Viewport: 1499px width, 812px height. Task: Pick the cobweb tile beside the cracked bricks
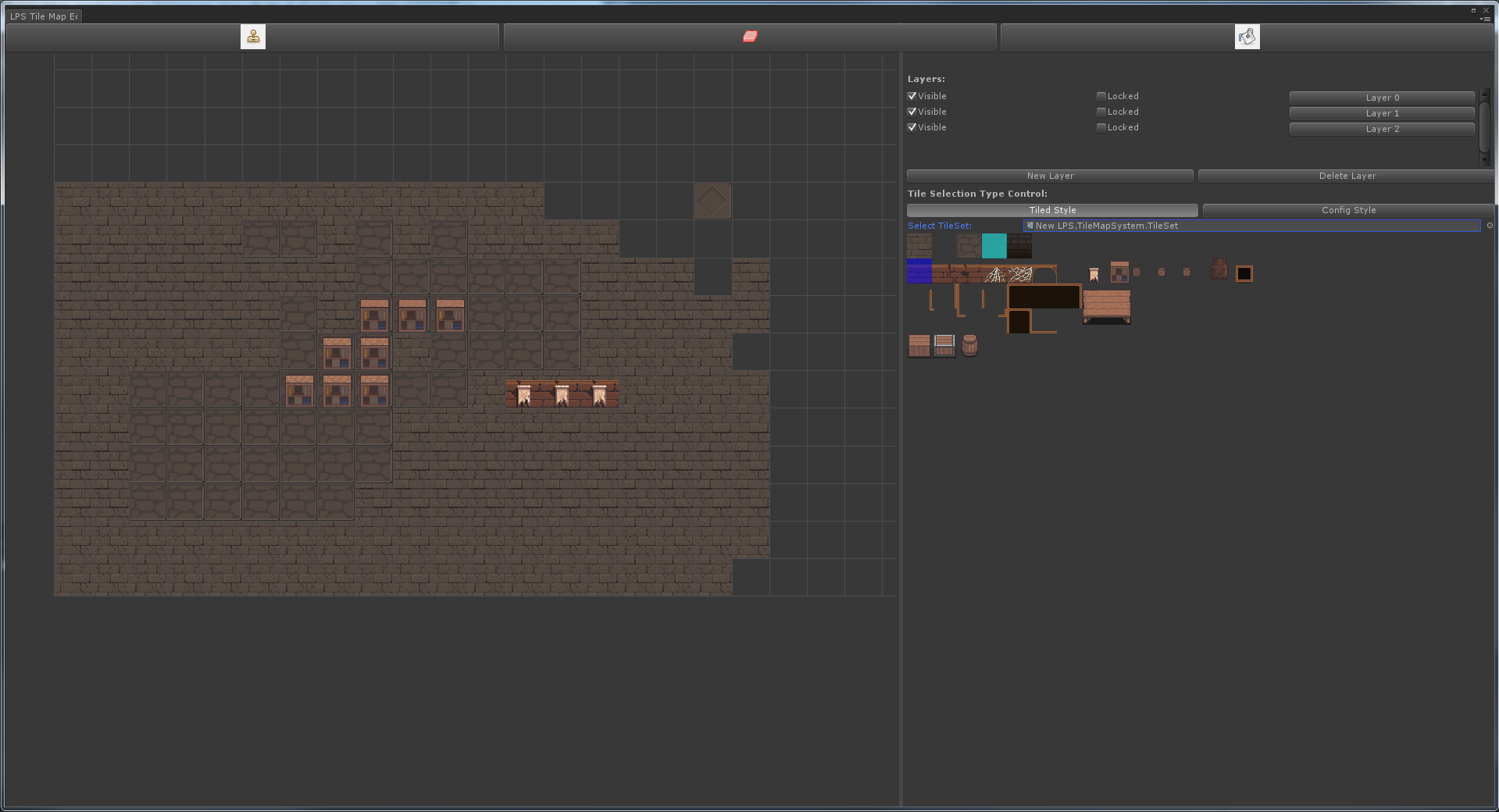point(995,274)
